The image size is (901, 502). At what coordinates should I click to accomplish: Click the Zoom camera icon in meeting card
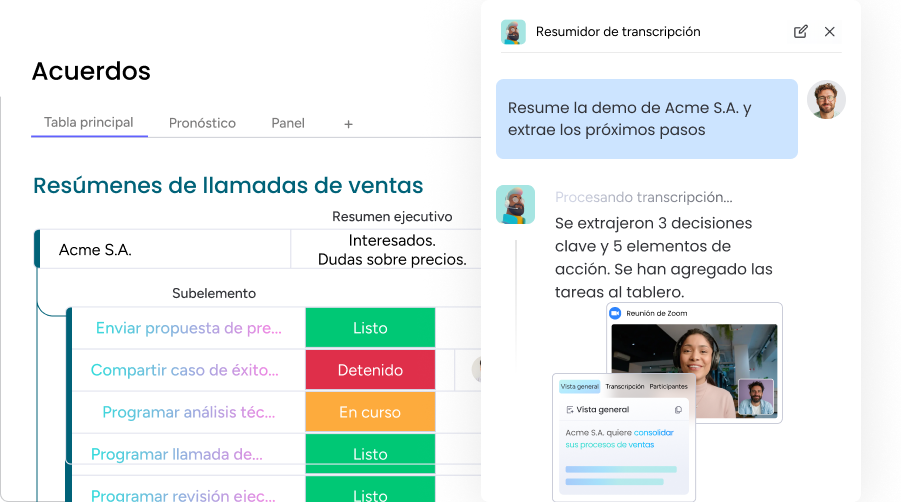click(615, 313)
